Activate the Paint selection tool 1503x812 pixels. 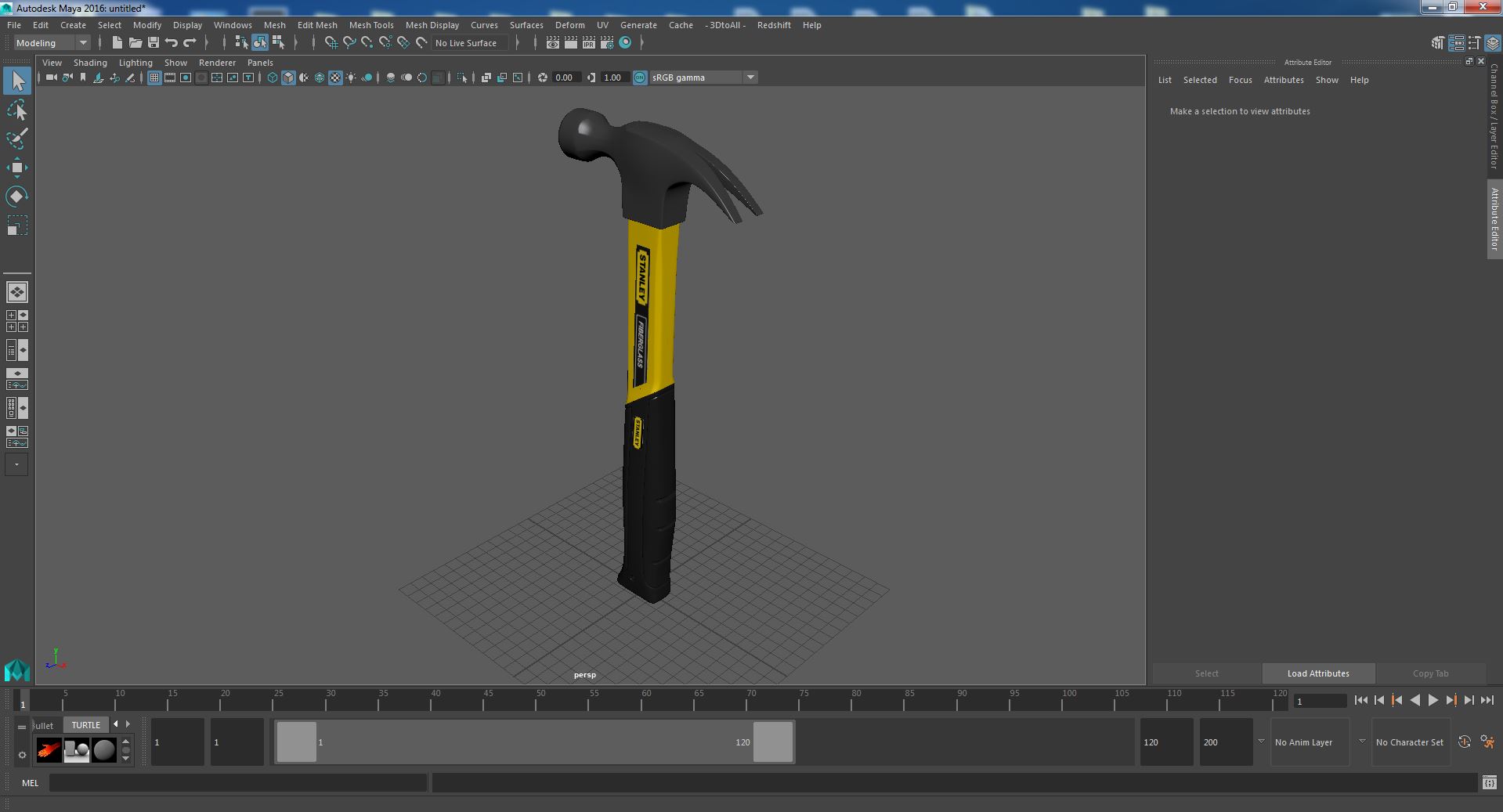17,139
